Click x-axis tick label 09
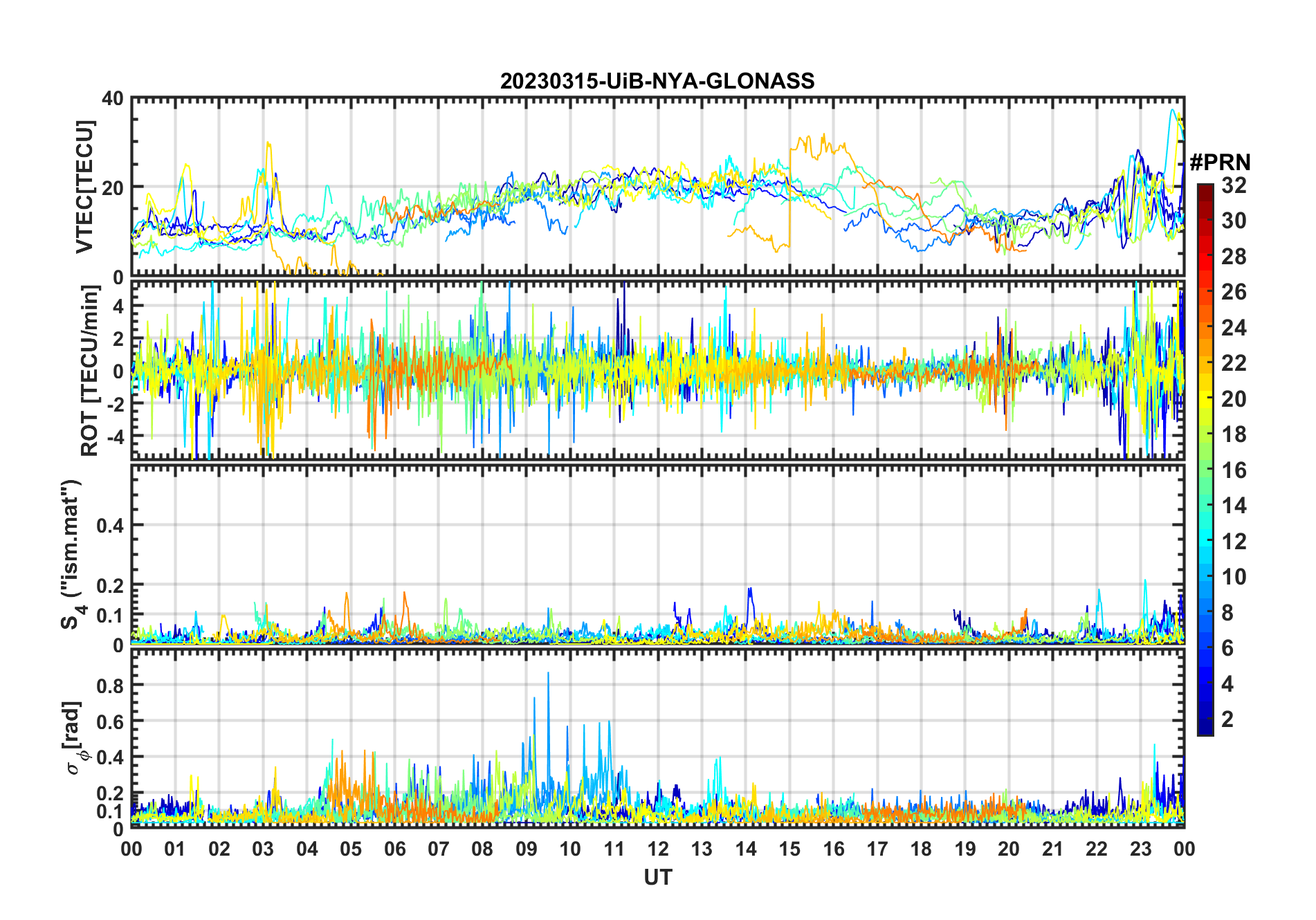This screenshot has height=920, width=1316. click(526, 849)
